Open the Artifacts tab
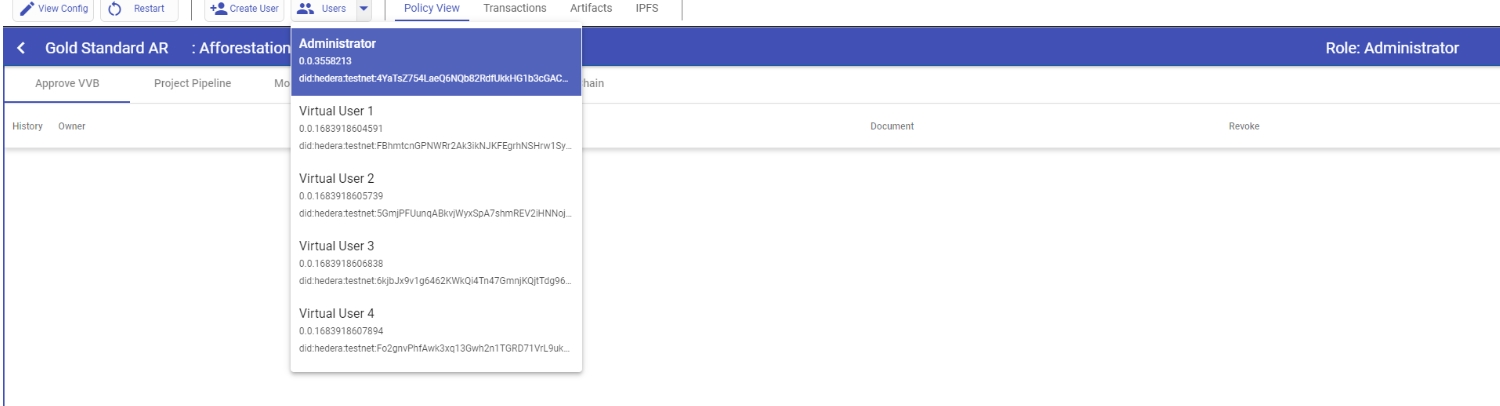Image resolution: width=1500 pixels, height=406 pixels. [x=591, y=9]
